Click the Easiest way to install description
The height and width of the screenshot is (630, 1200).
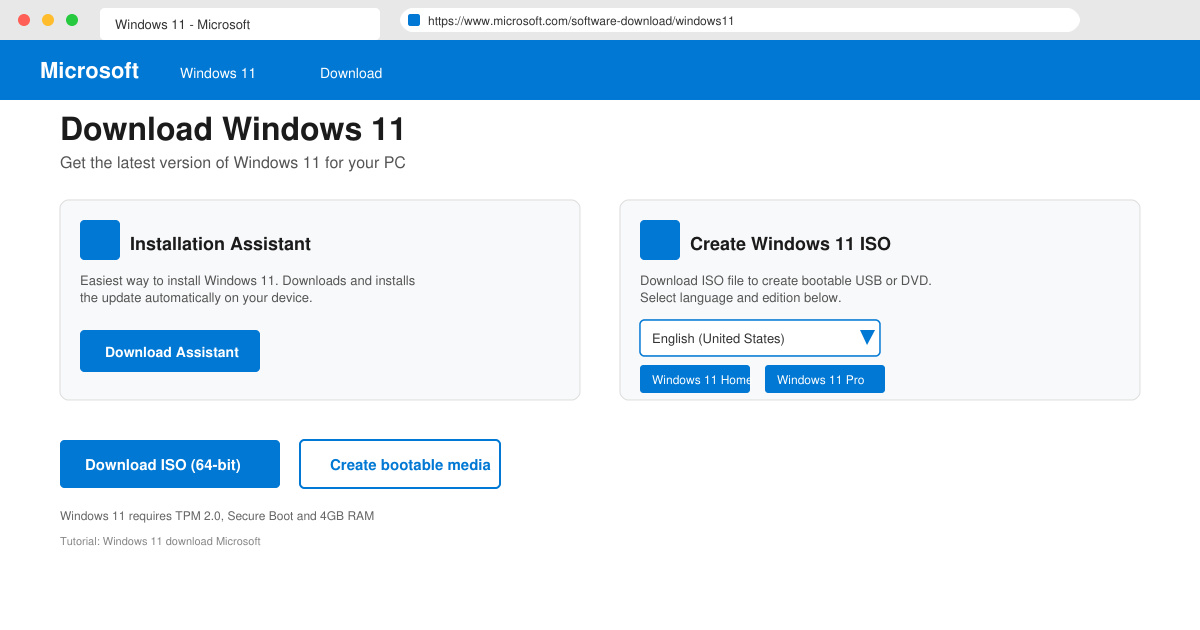coord(248,289)
